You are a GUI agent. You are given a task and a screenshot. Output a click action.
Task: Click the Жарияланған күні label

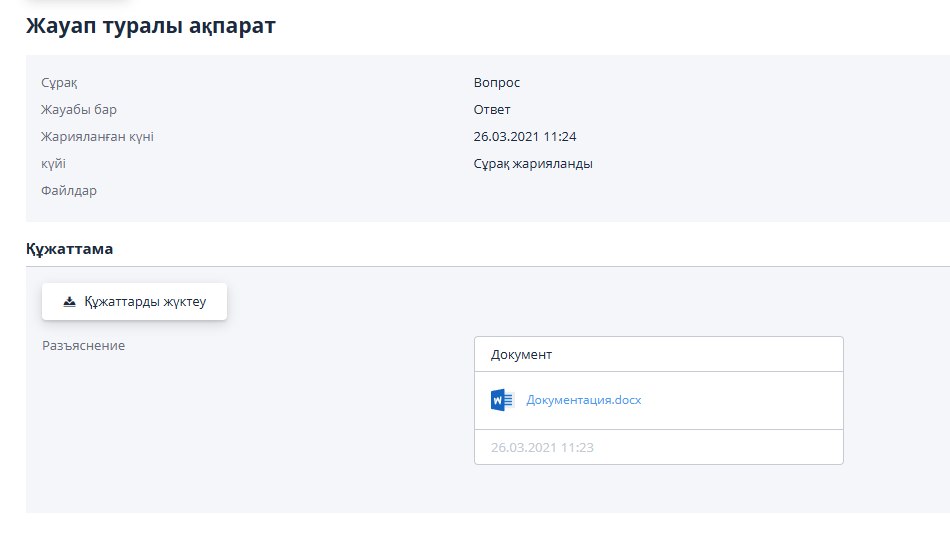point(98,137)
